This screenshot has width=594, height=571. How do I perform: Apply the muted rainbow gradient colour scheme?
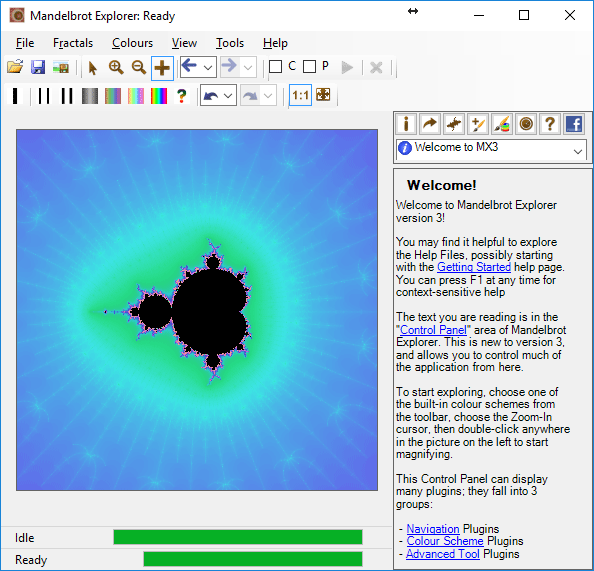click(113, 96)
